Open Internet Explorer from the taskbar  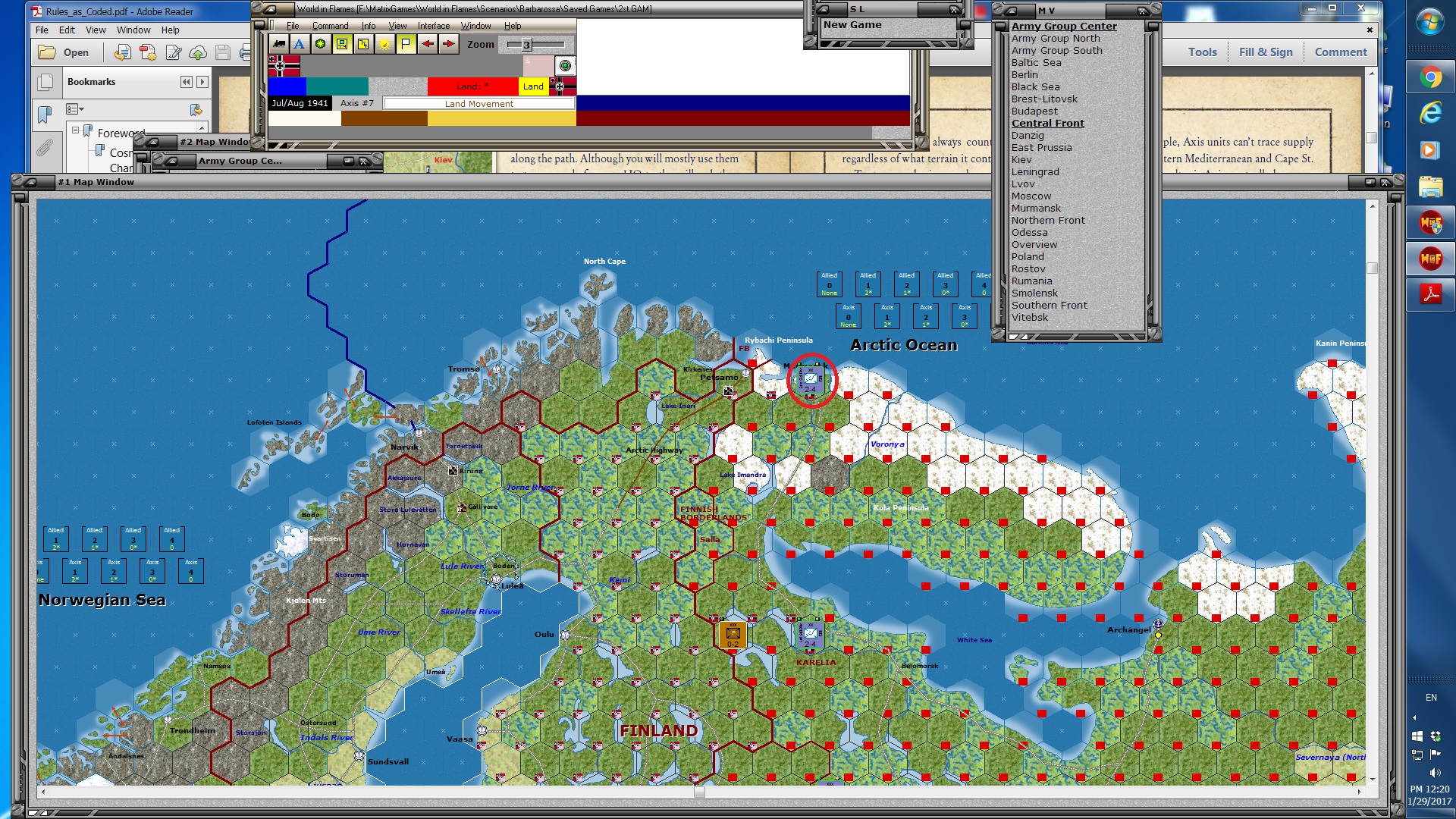coord(1431,113)
